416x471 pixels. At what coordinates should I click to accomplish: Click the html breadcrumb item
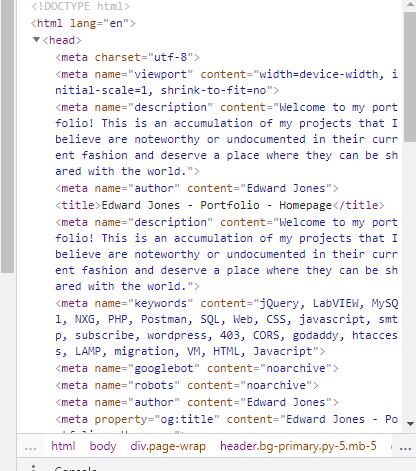(63, 446)
